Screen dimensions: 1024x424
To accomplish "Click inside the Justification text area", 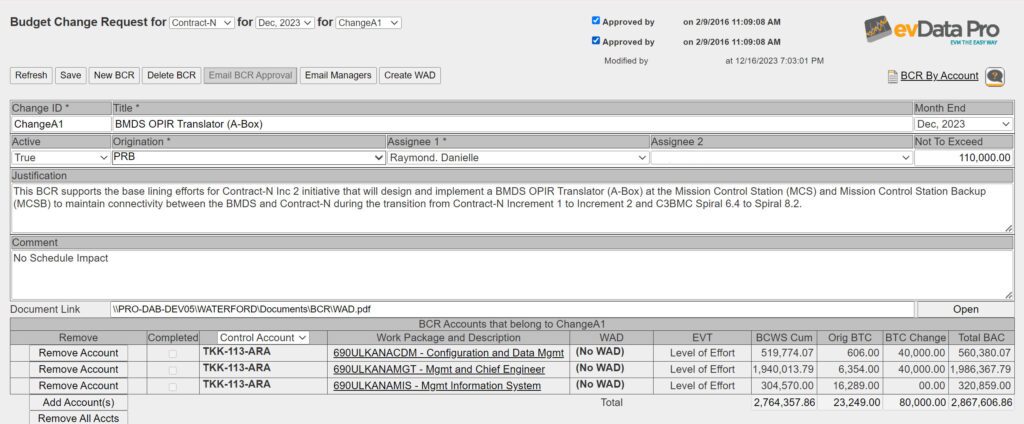I will tap(512, 208).
